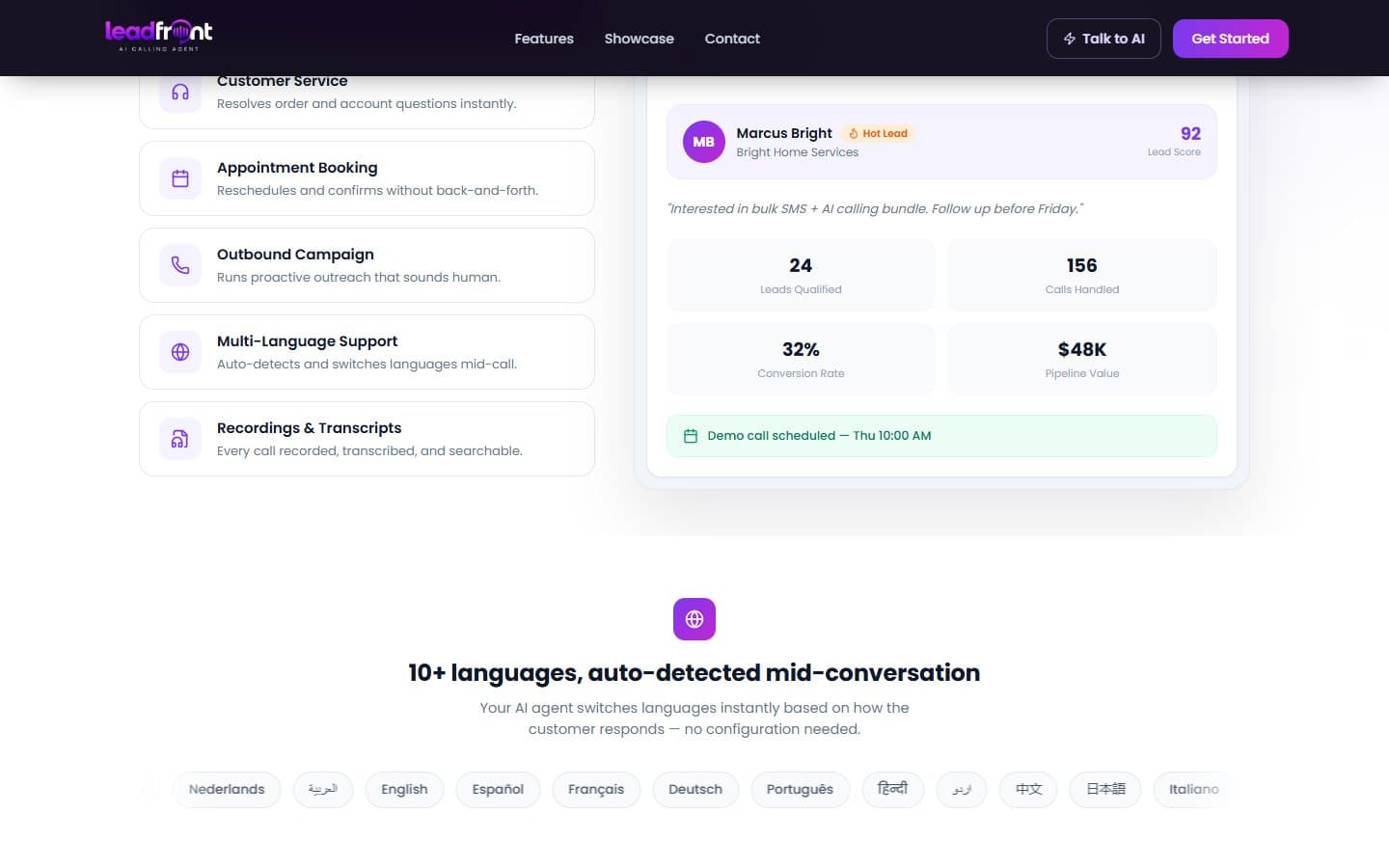Click the Hot Lead badge
1389x868 pixels.
878,133
